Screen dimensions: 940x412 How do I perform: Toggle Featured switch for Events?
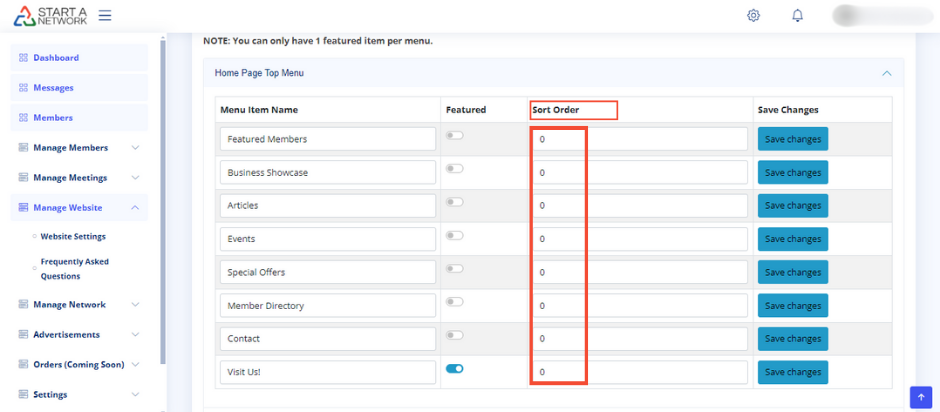[x=454, y=236]
